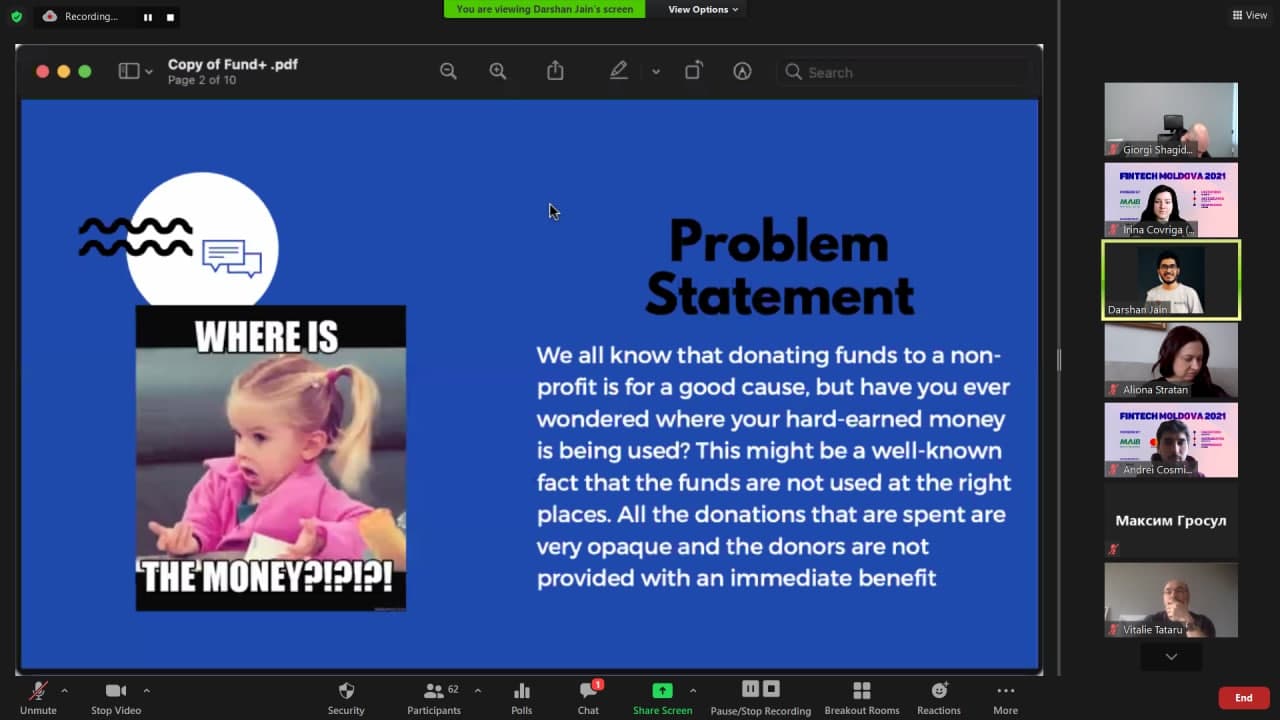
Task: Pause the recording in the top indicator
Action: click(148, 17)
